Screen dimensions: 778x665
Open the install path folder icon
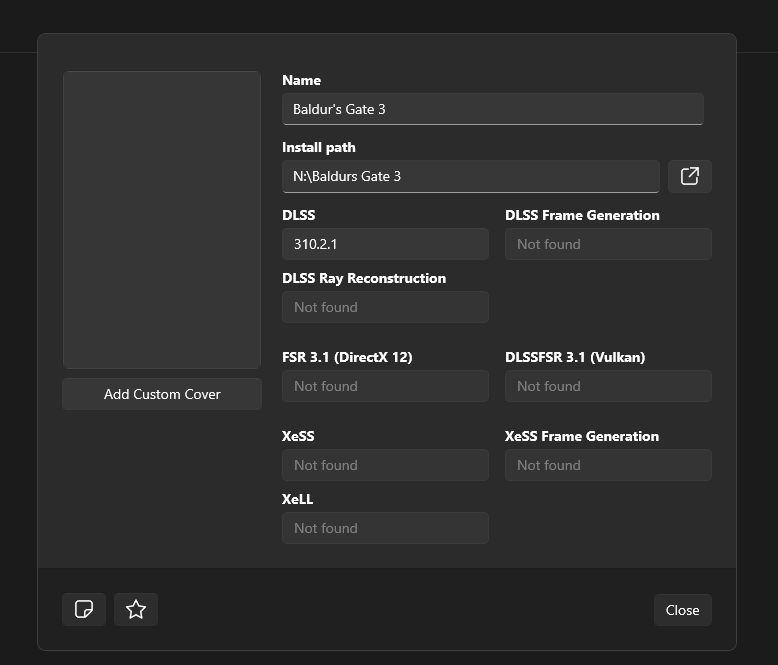point(689,176)
